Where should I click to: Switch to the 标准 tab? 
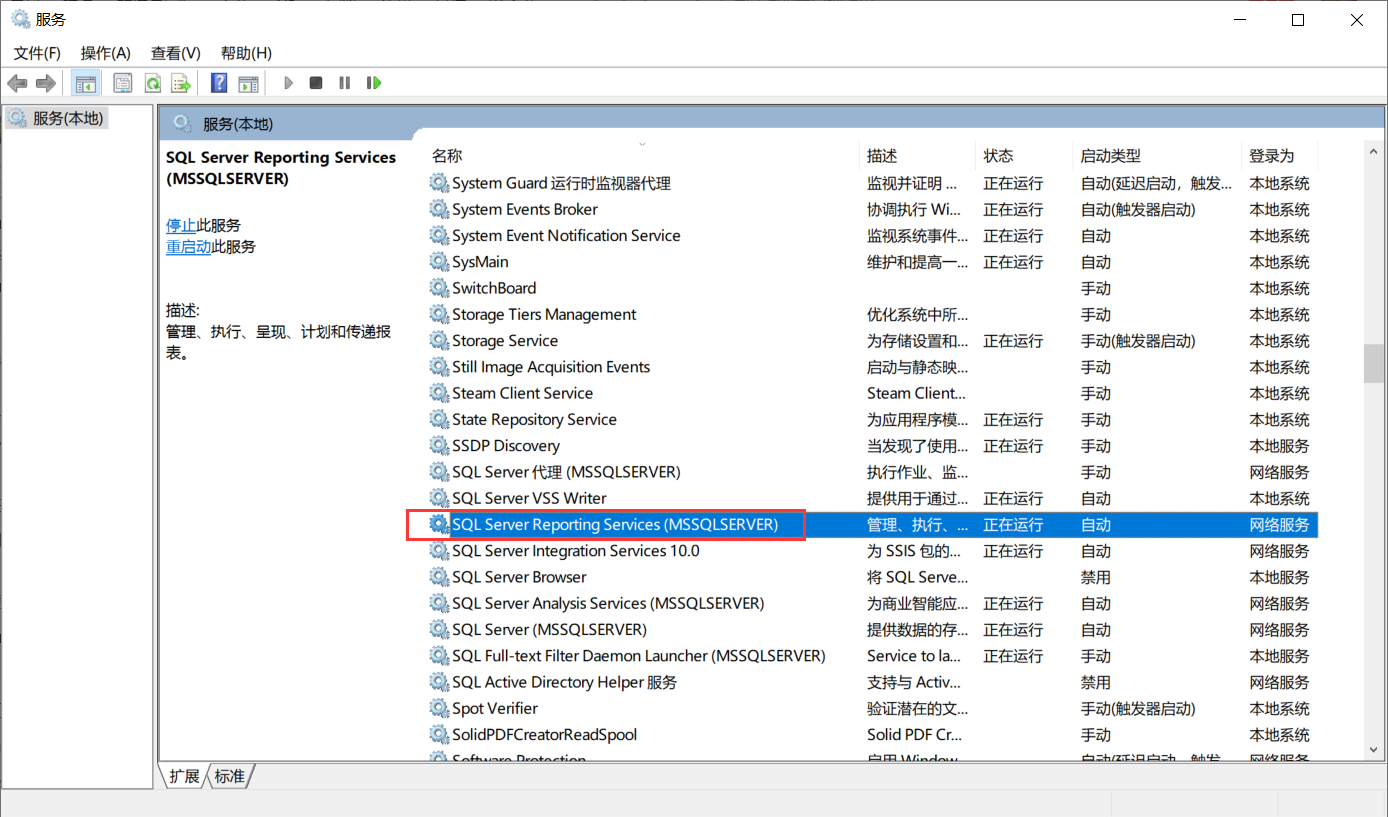click(x=229, y=776)
